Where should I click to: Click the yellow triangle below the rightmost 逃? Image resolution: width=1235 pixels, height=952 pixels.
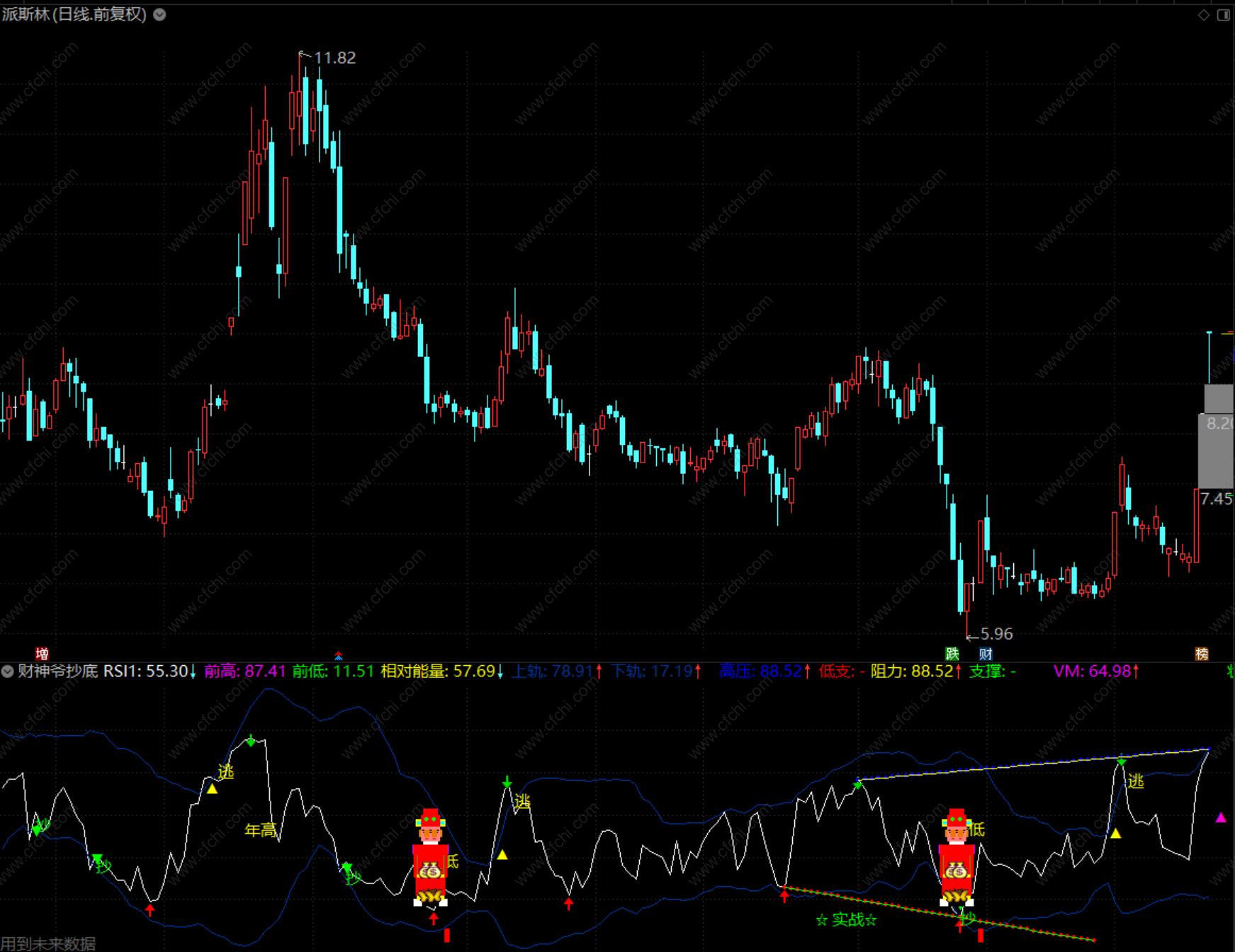point(1116,834)
